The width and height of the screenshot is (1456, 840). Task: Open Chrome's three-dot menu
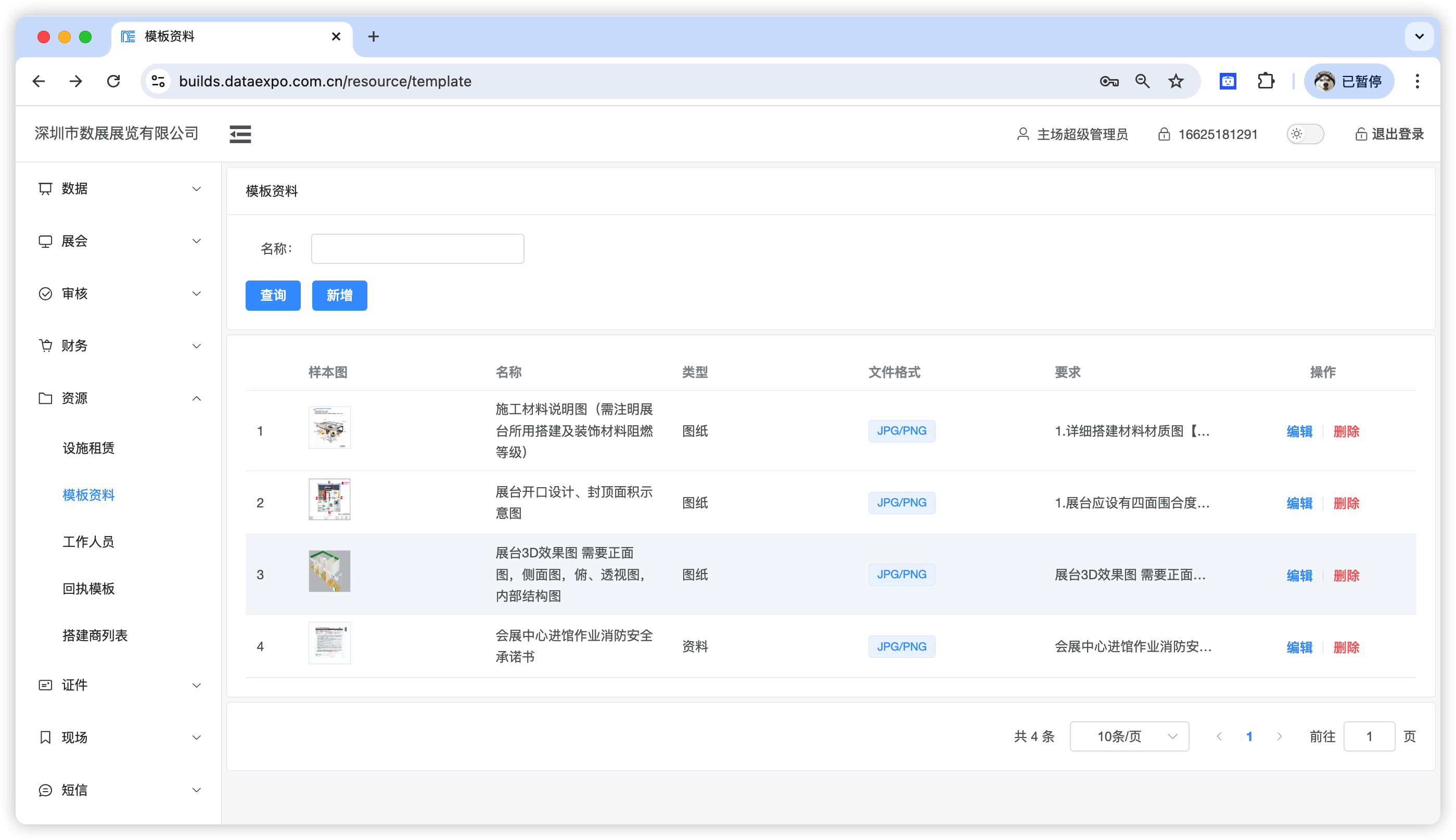coord(1417,81)
